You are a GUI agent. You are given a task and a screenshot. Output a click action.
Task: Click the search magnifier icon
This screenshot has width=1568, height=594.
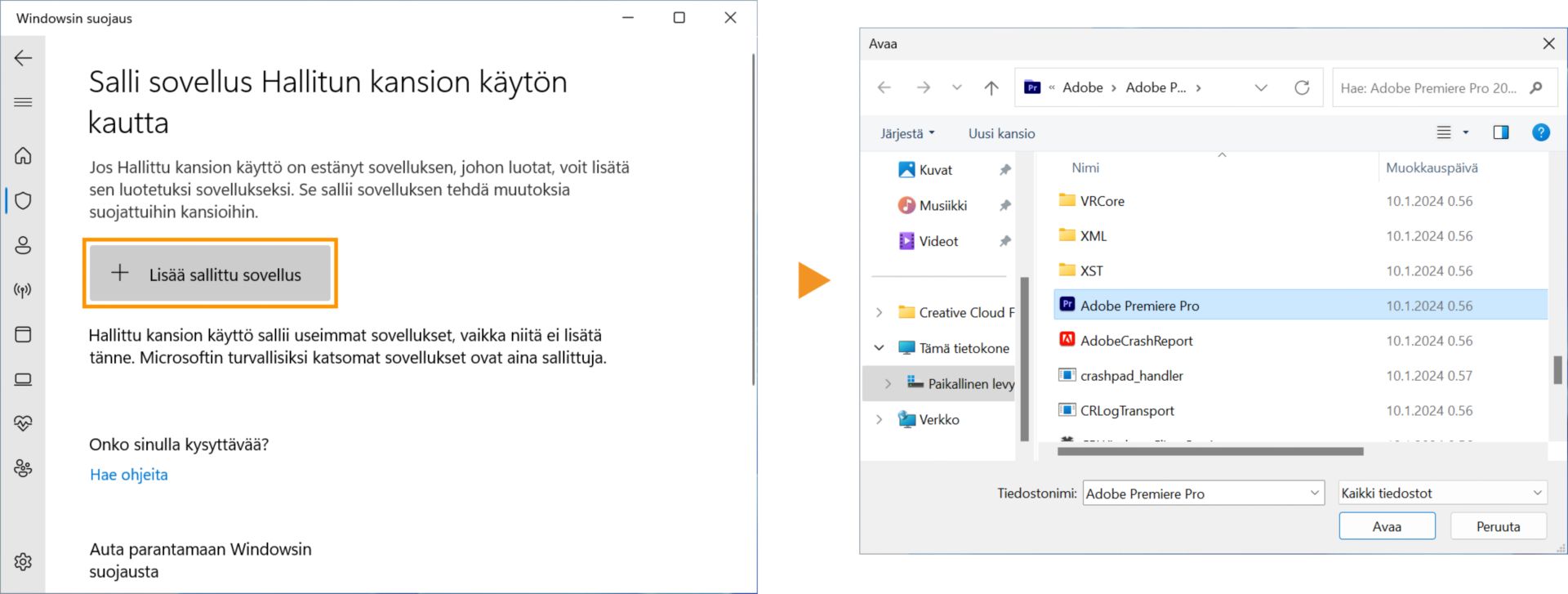[x=1536, y=88]
